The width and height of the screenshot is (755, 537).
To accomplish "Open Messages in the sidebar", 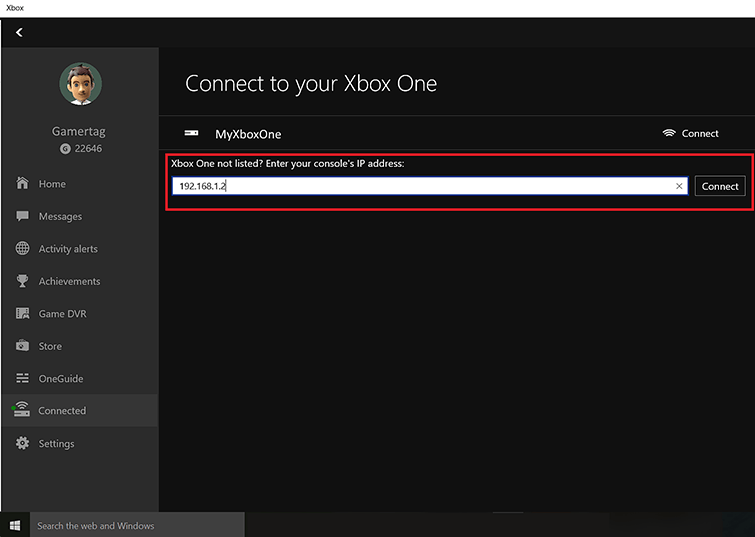I will (x=60, y=217).
